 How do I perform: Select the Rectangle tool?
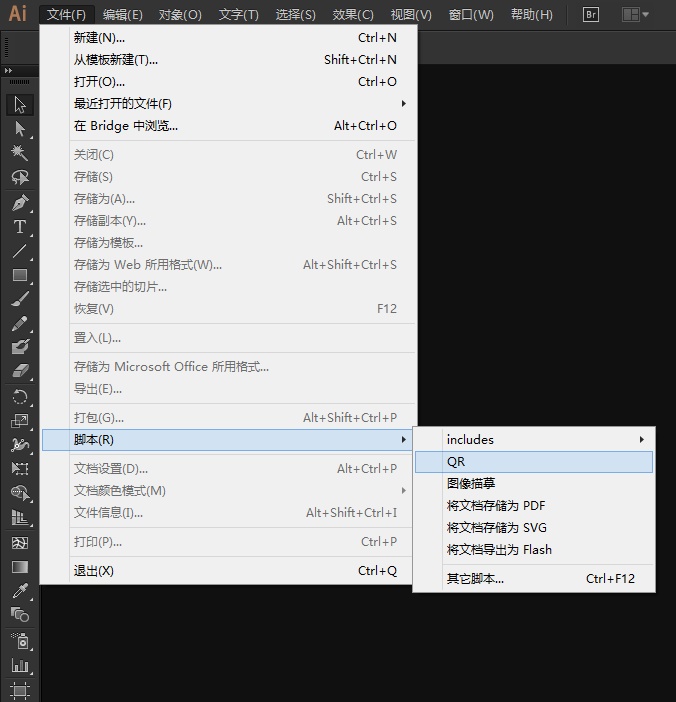point(20,275)
